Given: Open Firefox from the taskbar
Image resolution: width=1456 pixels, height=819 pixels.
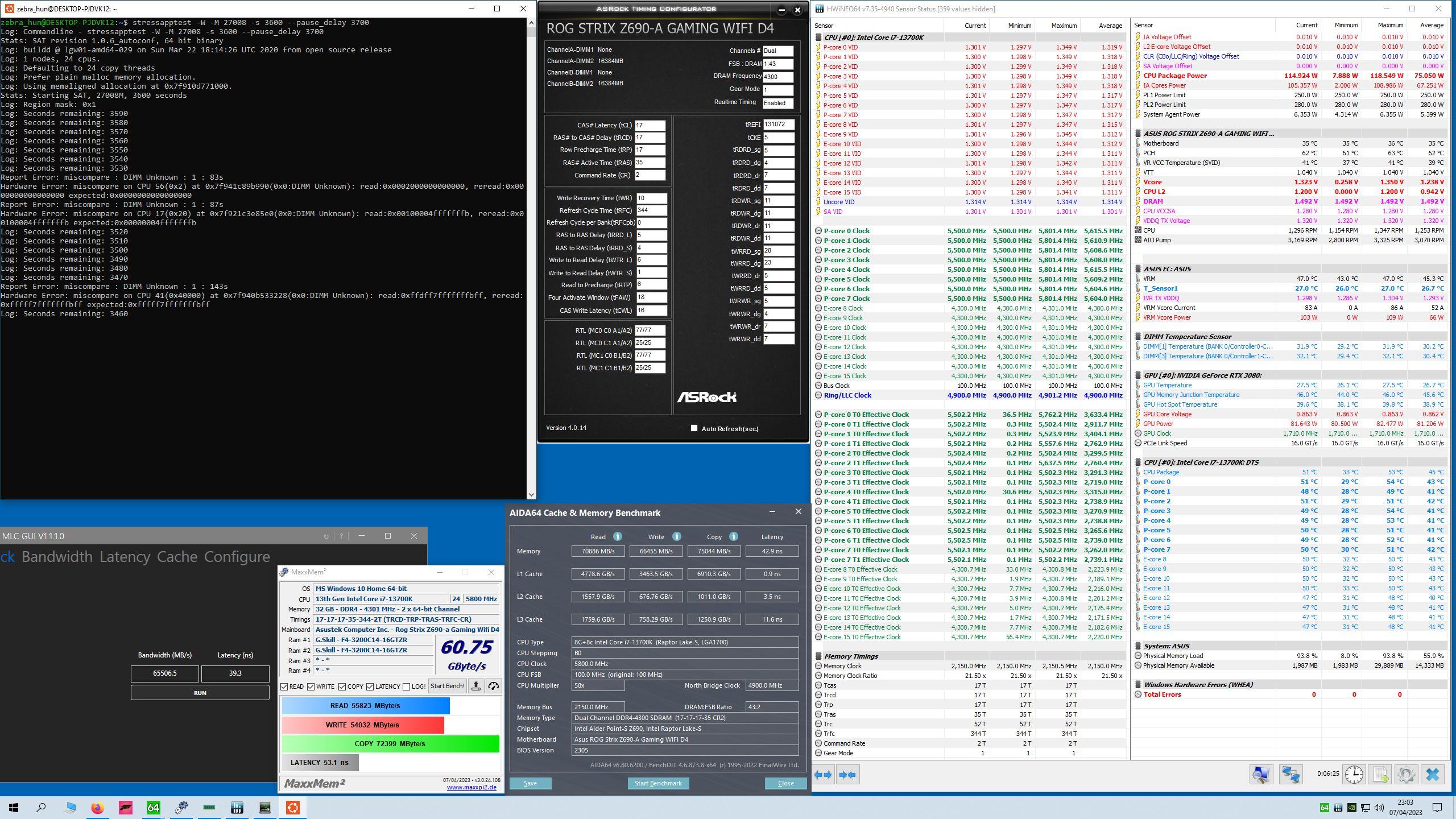Looking at the screenshot, I should click(x=97, y=808).
